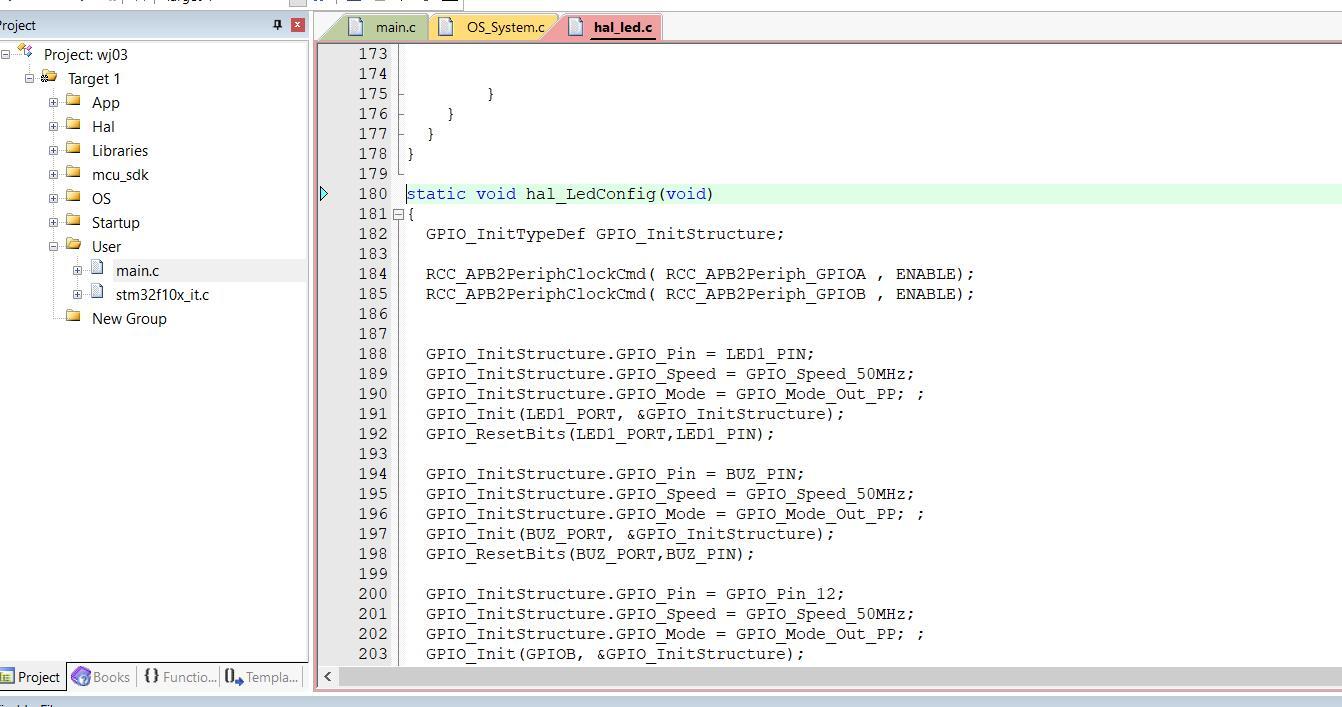This screenshot has width=1342, height=707.
Task: Select the OS group label
Action: click(x=101, y=198)
